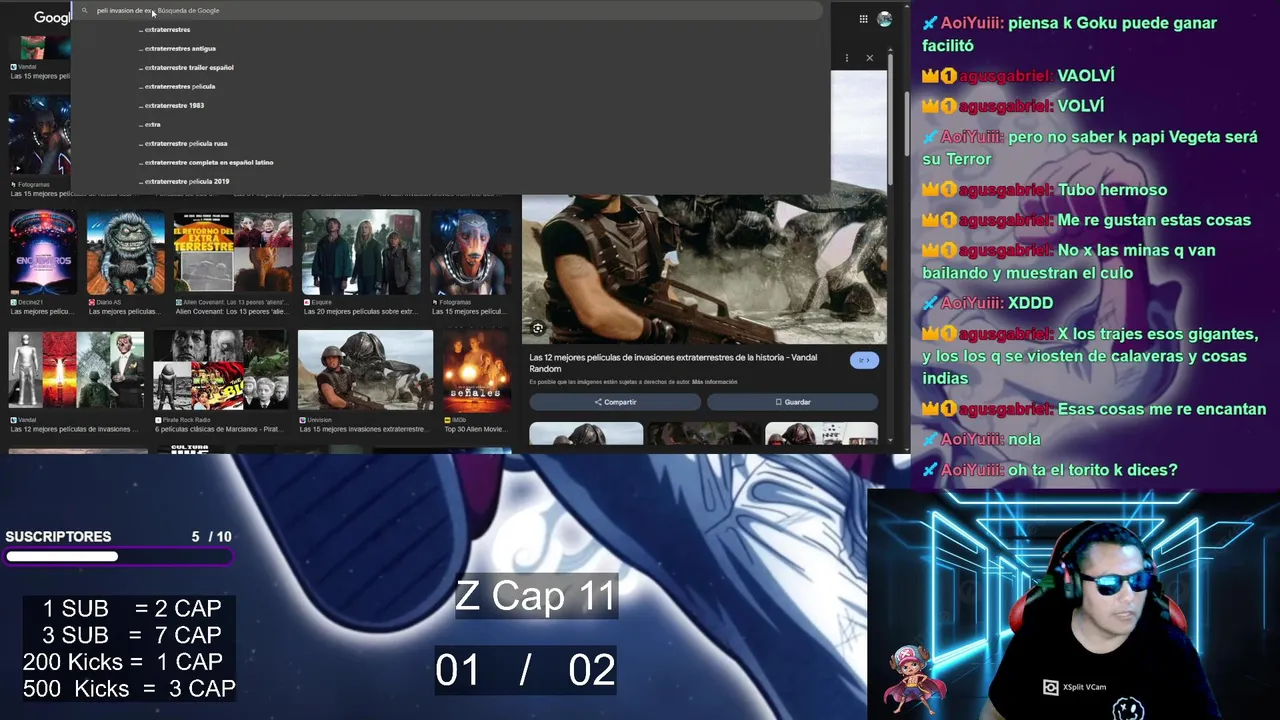This screenshot has height=720, width=1280.
Task: Open first related image under Compartir
Action: pos(586,434)
